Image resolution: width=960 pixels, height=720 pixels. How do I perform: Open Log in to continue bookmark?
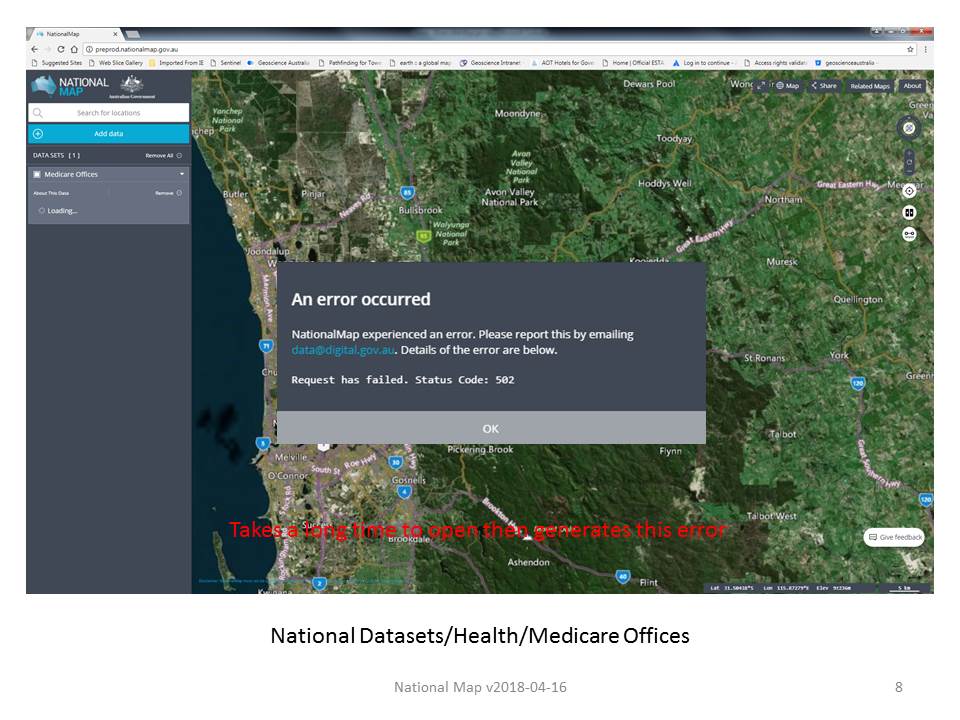click(703, 62)
